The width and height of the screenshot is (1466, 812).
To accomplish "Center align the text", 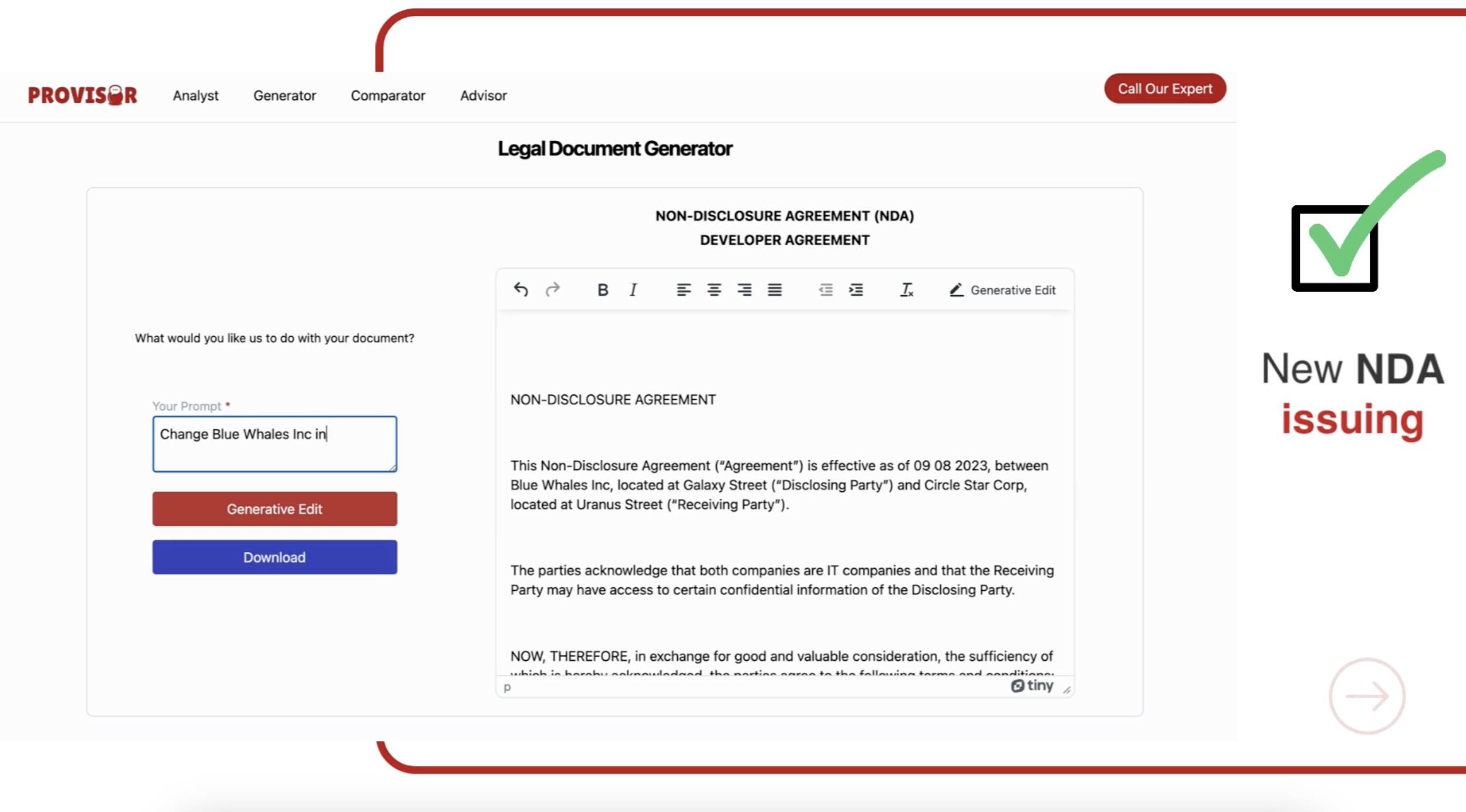I will coord(714,290).
